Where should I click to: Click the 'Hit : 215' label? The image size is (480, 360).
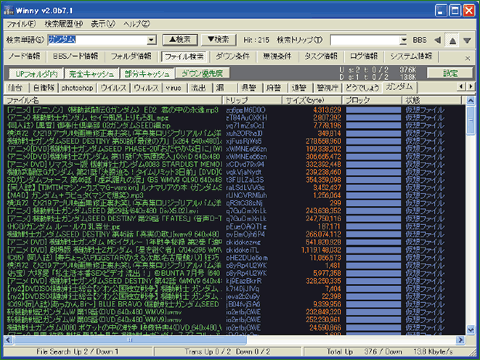pyautogui.click(x=256, y=40)
